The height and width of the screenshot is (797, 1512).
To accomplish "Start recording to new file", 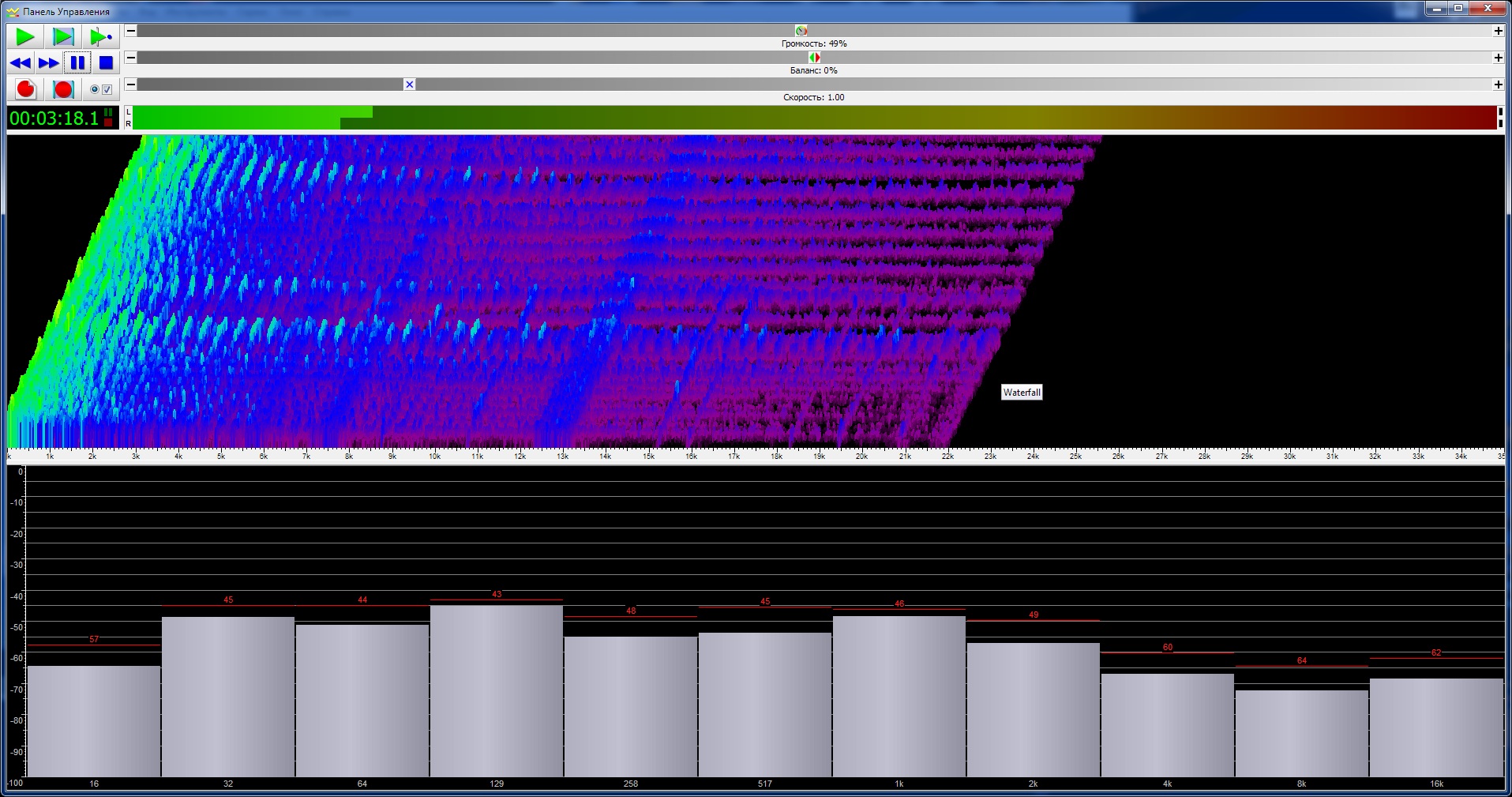I will pos(26,89).
